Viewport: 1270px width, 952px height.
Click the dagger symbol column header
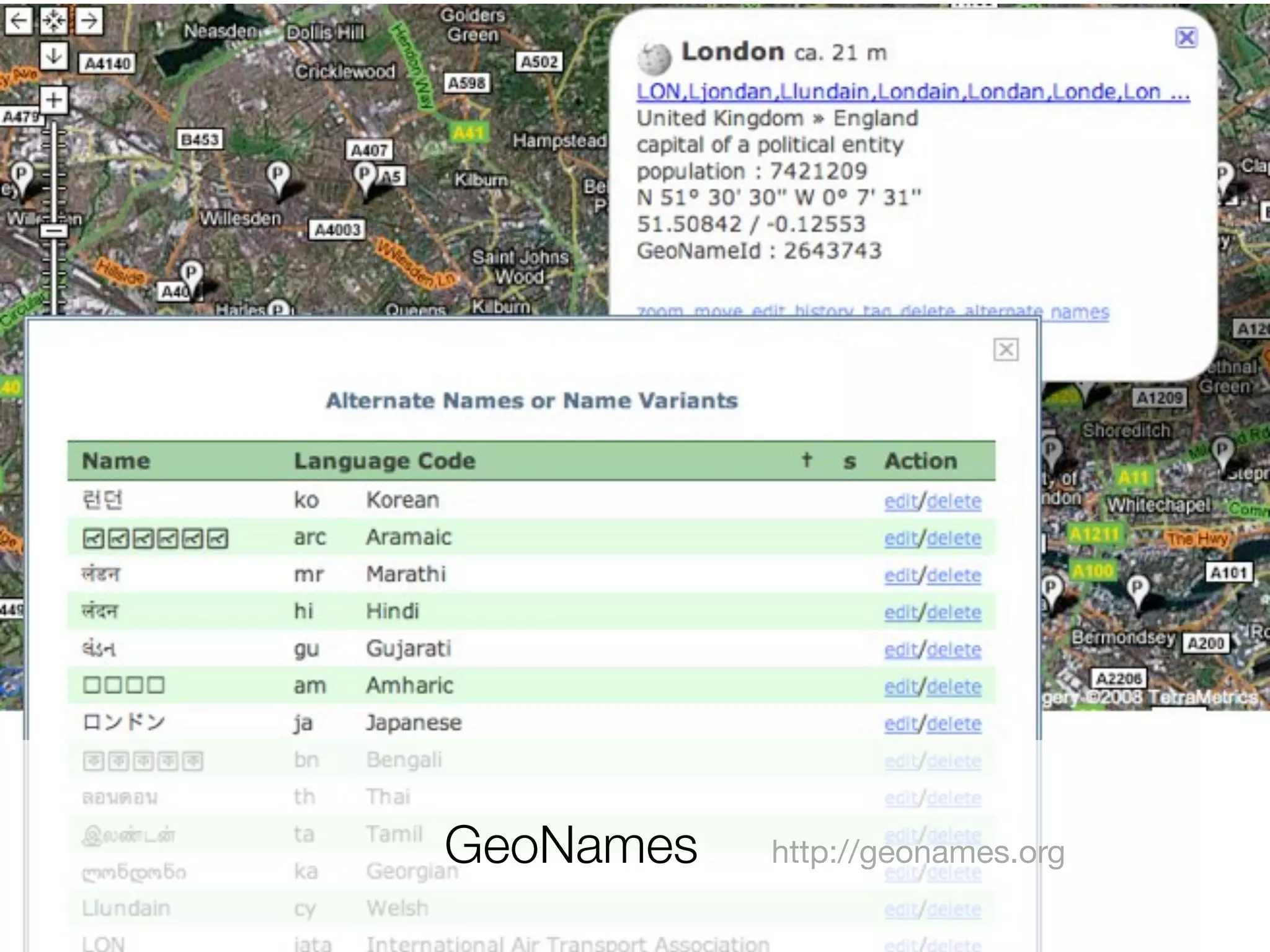pyautogui.click(x=806, y=460)
